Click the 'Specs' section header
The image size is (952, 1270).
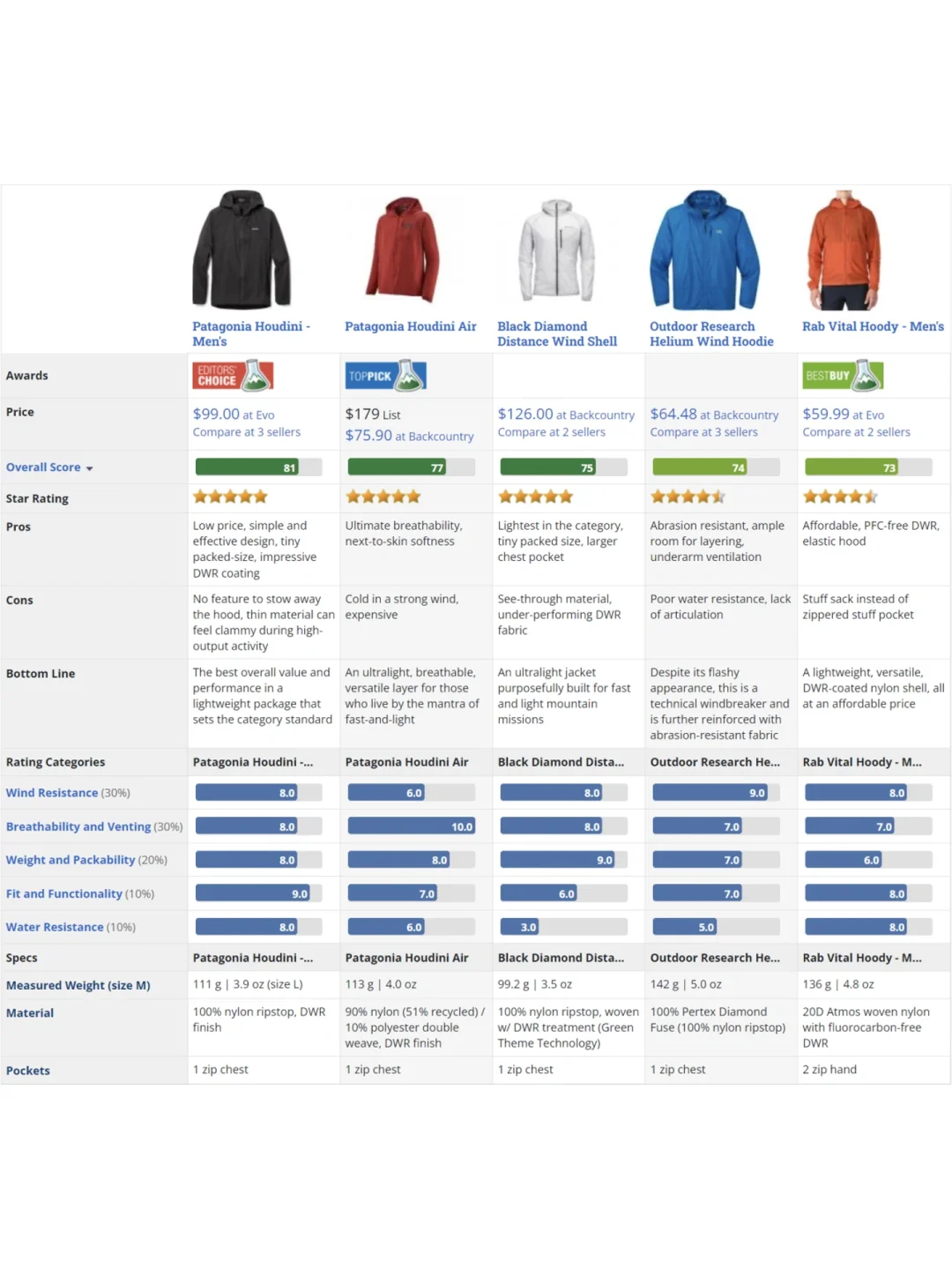point(22,959)
